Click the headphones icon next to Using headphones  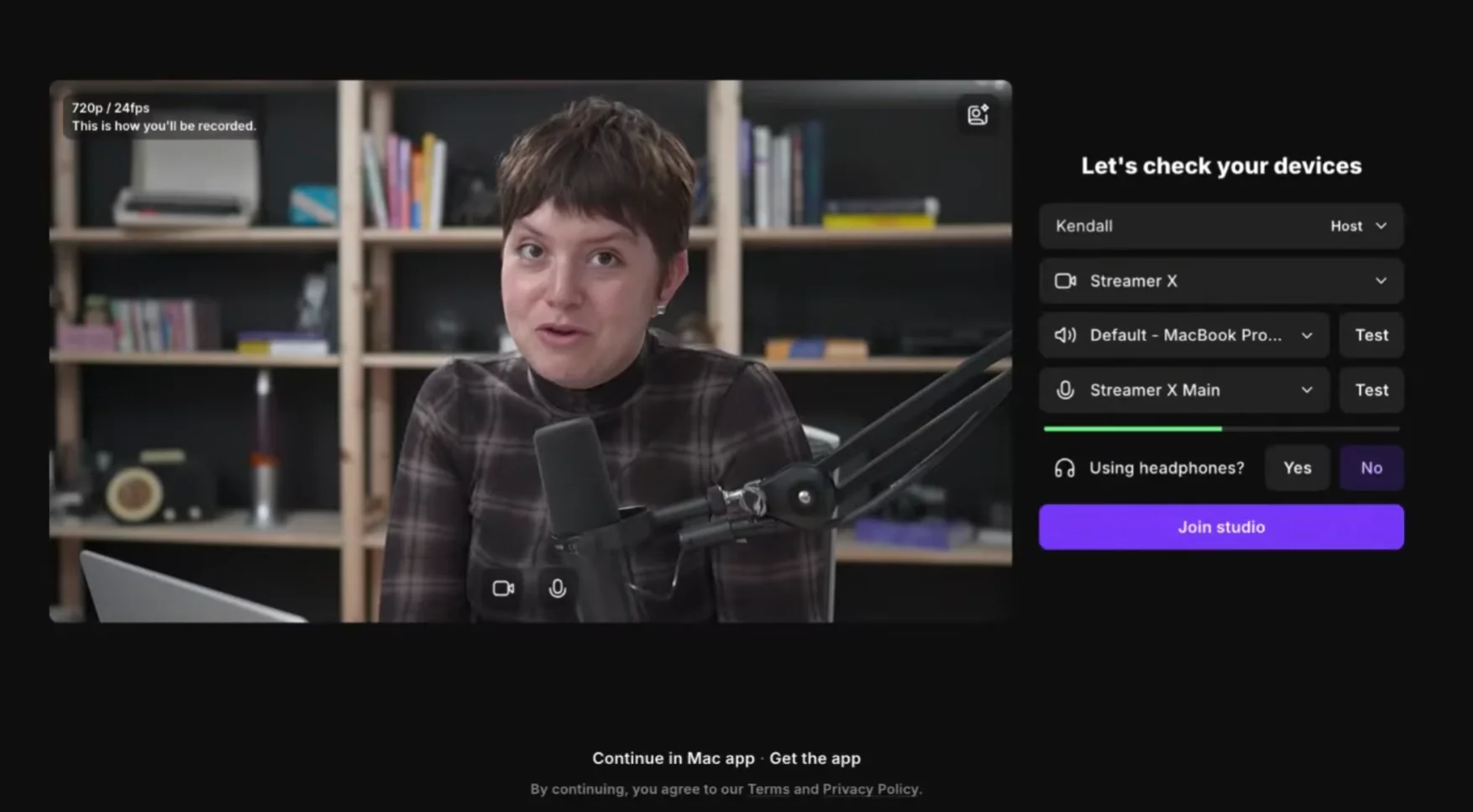(x=1064, y=469)
